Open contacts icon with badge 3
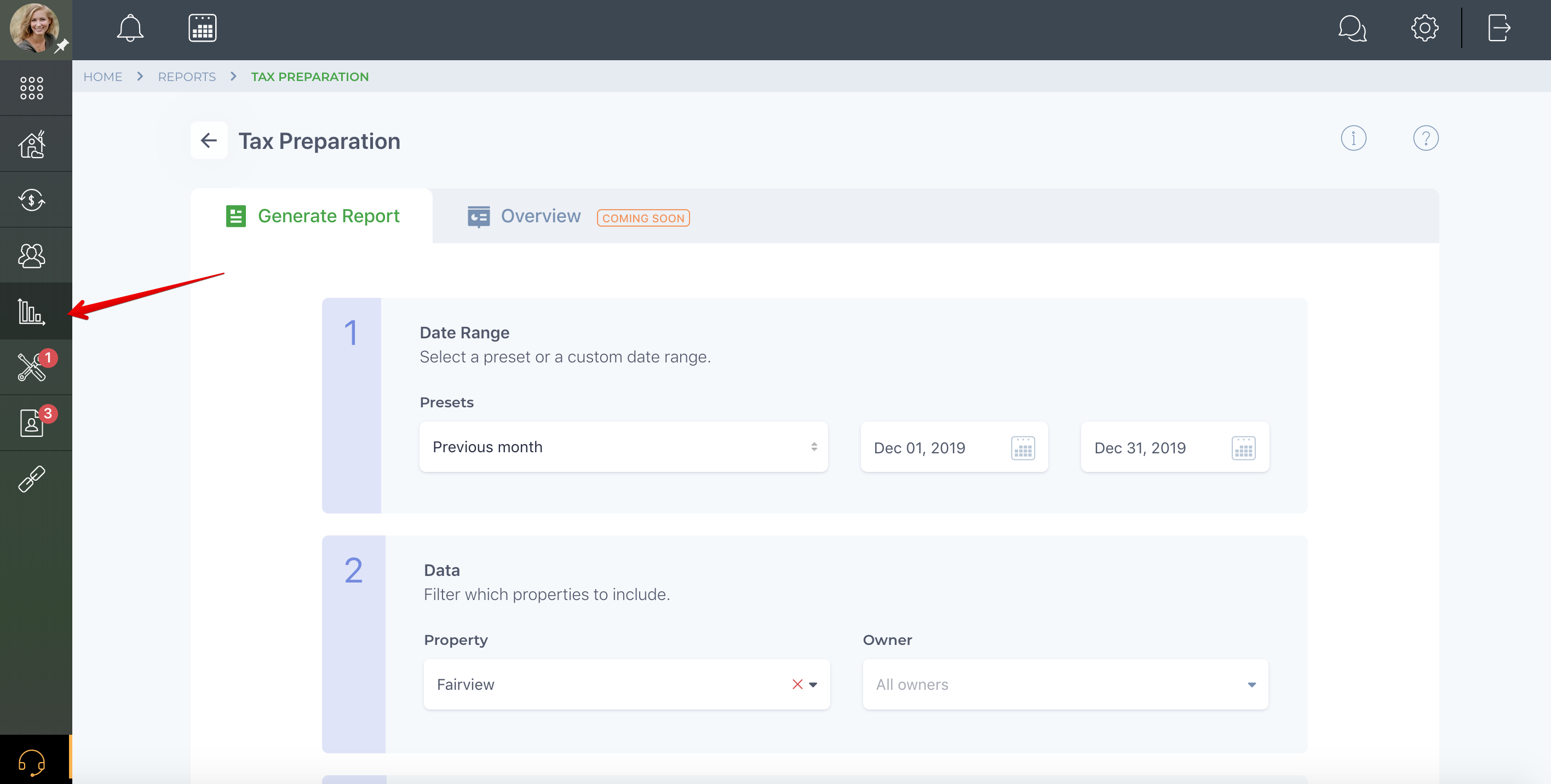 click(x=31, y=423)
